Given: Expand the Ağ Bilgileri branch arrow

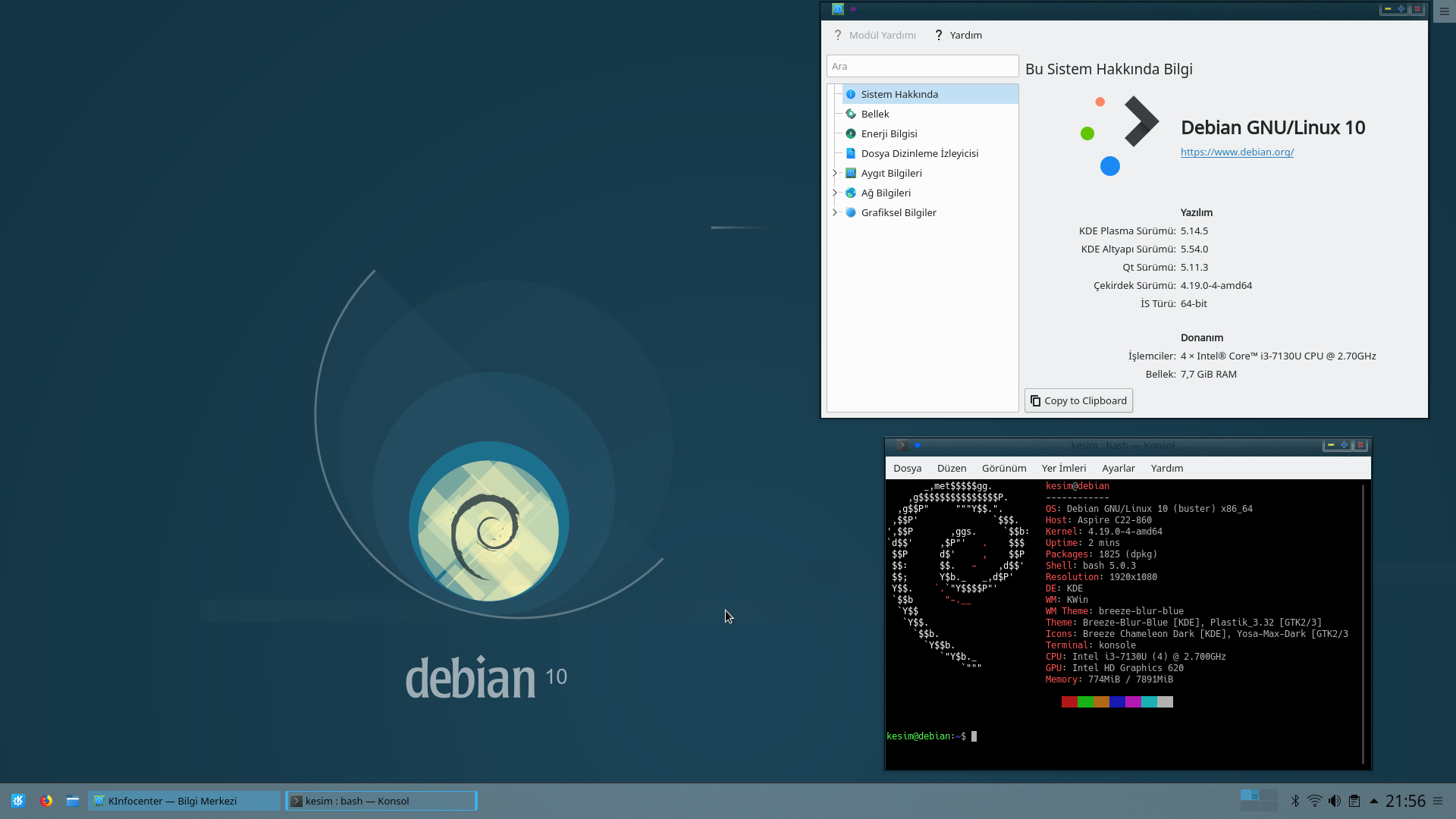Looking at the screenshot, I should [835, 193].
